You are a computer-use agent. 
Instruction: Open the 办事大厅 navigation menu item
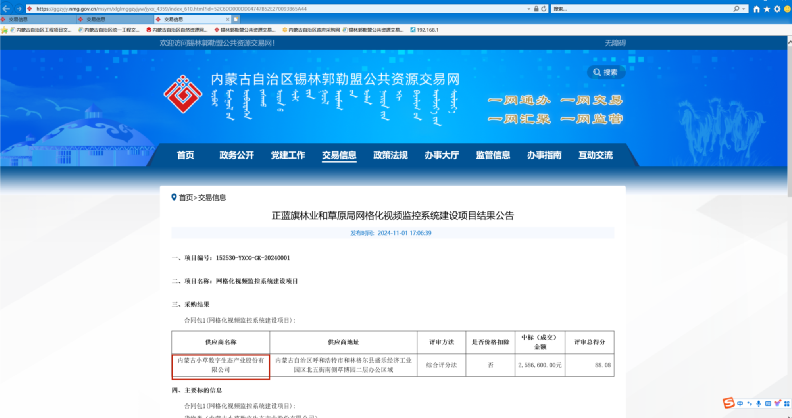pos(442,155)
